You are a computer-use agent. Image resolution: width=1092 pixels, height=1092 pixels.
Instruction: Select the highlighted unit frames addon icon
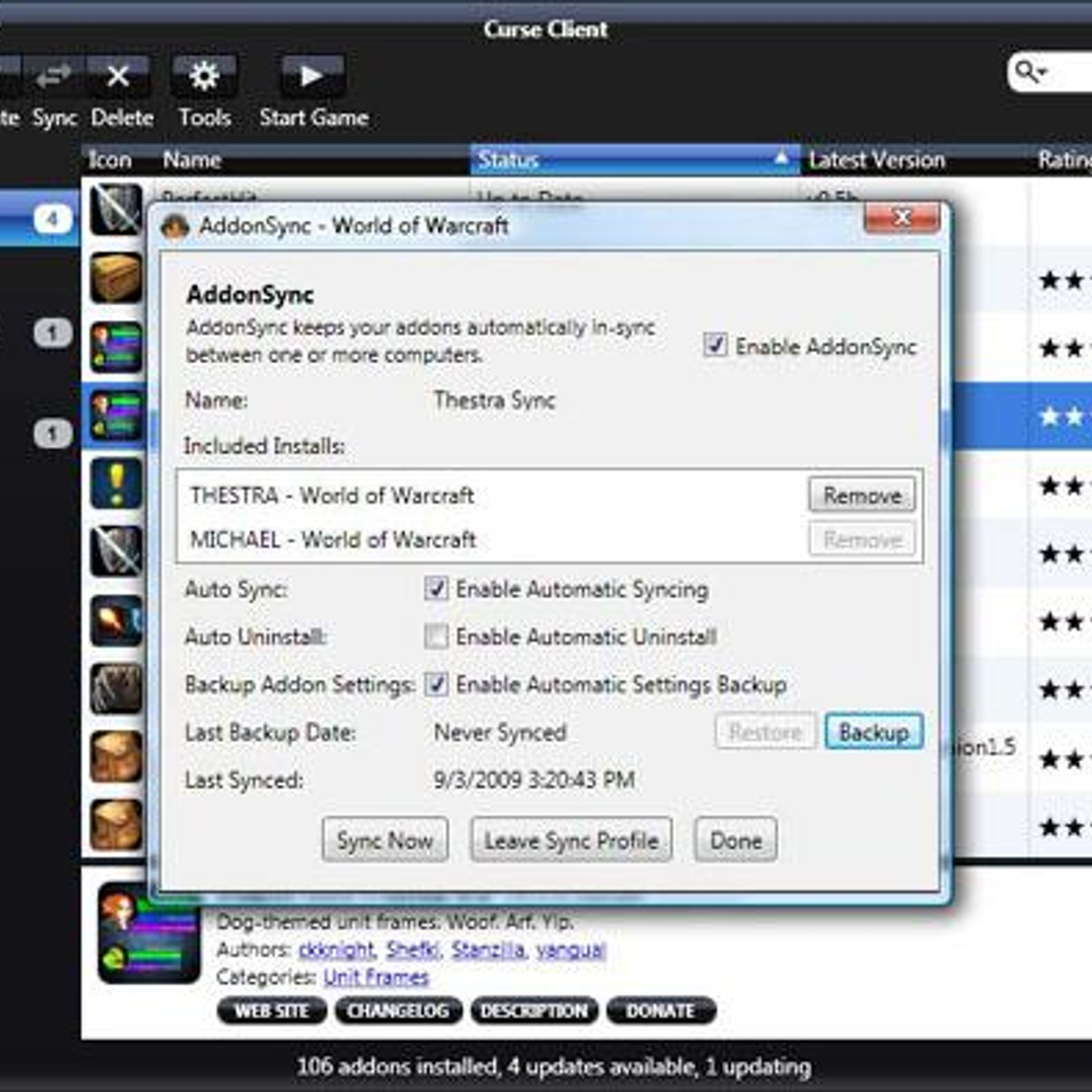point(116,415)
